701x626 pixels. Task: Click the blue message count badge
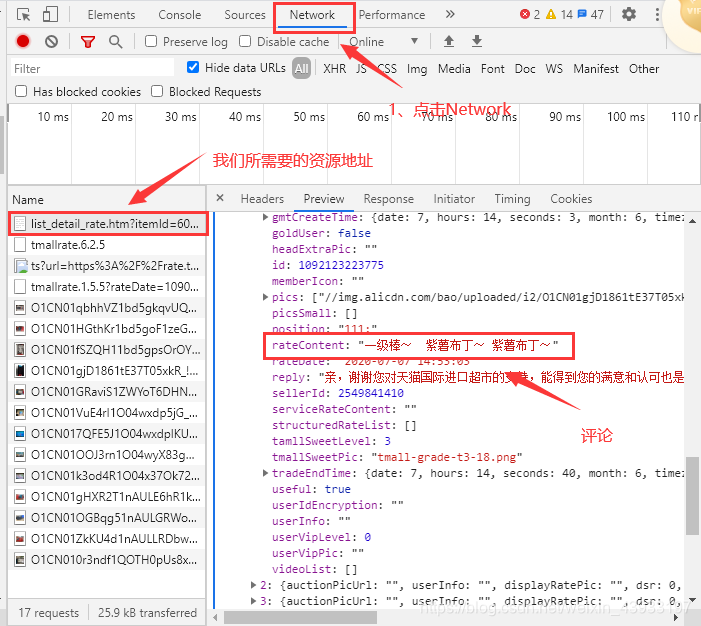tap(591, 14)
